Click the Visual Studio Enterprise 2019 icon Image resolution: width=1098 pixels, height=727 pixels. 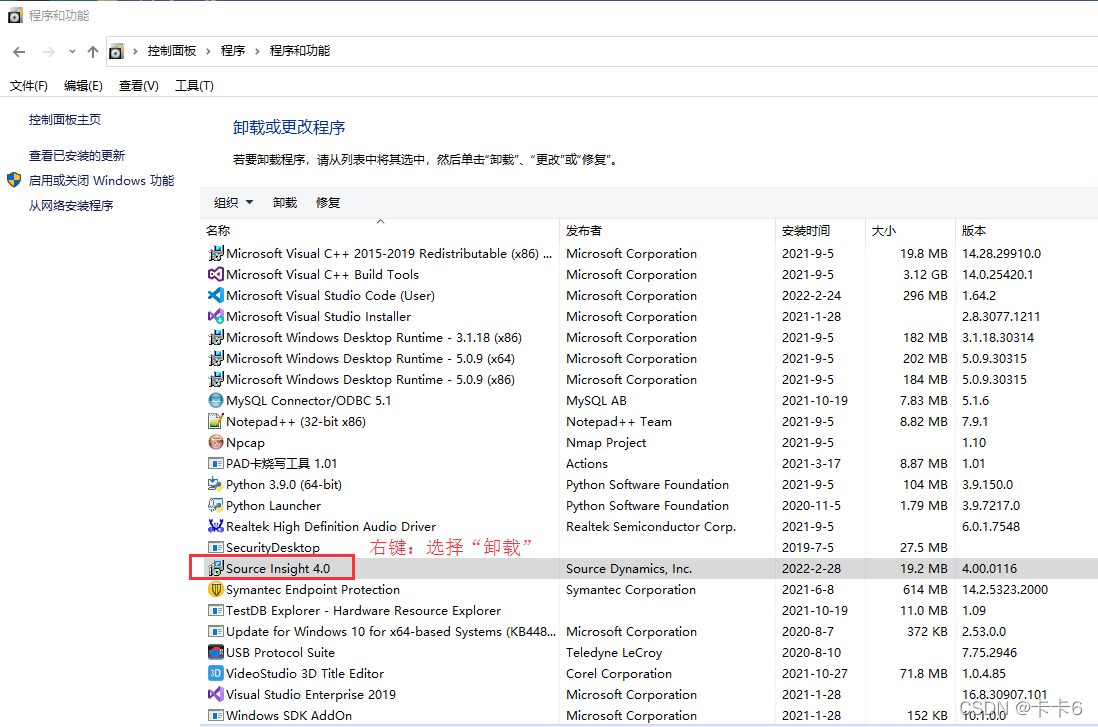click(216, 695)
